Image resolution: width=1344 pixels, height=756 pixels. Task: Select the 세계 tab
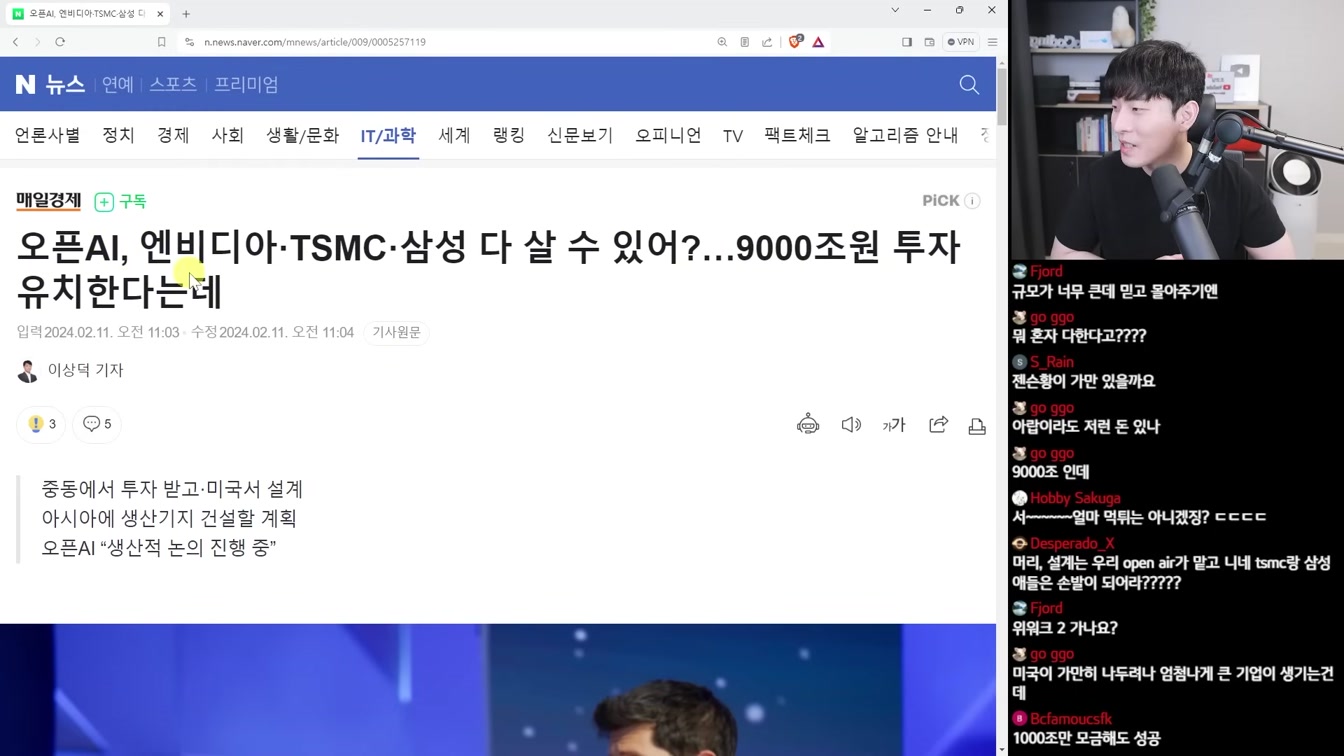pyautogui.click(x=454, y=135)
